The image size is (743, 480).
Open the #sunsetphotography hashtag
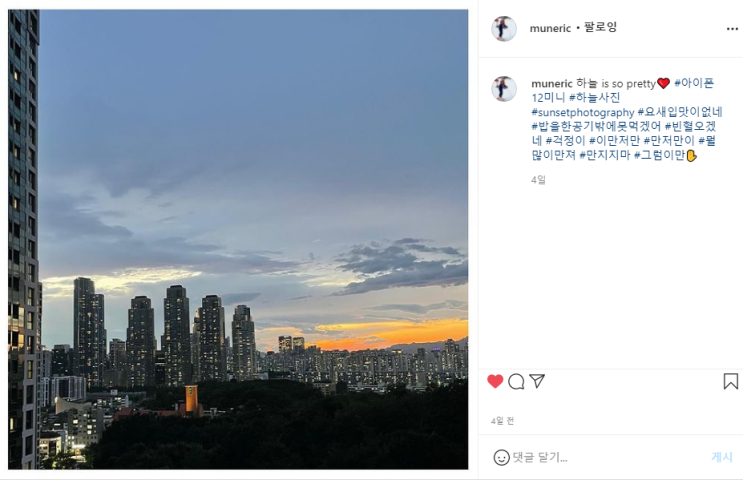(x=582, y=113)
